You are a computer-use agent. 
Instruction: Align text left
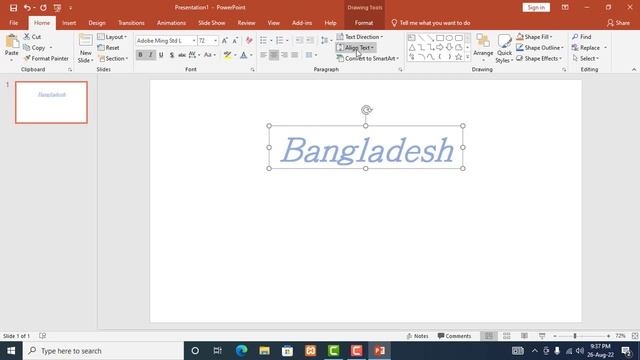click(x=264, y=55)
